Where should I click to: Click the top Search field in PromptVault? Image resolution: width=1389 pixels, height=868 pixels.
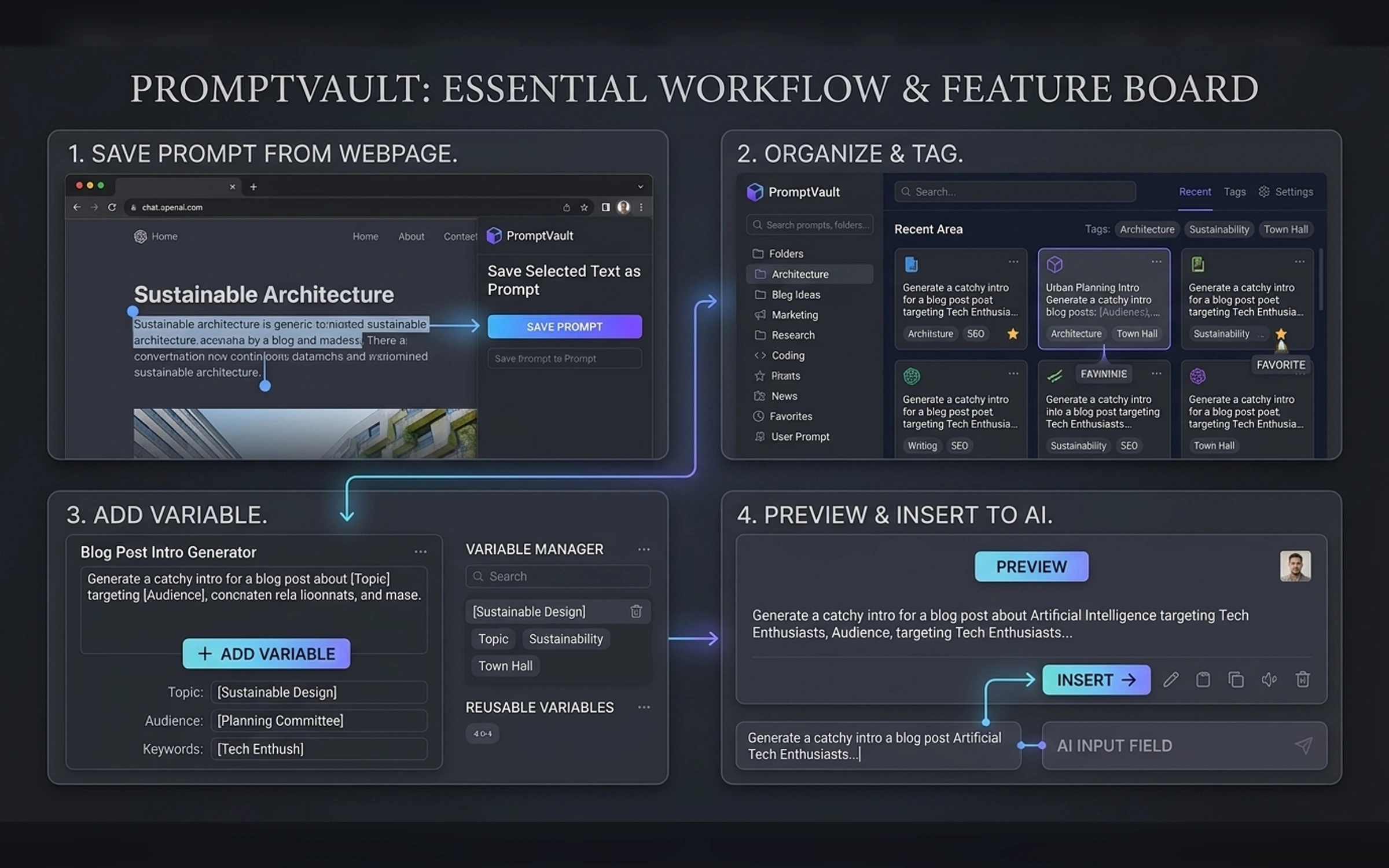tap(1015, 192)
